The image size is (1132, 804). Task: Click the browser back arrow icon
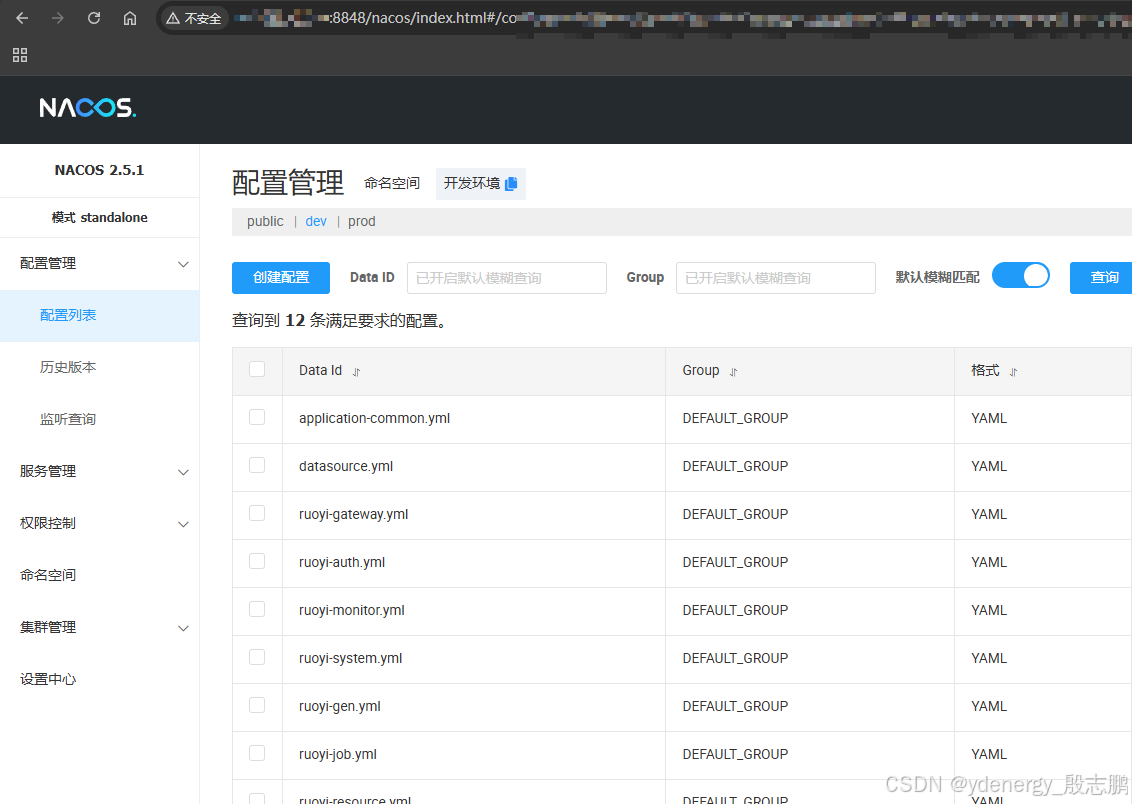22,18
